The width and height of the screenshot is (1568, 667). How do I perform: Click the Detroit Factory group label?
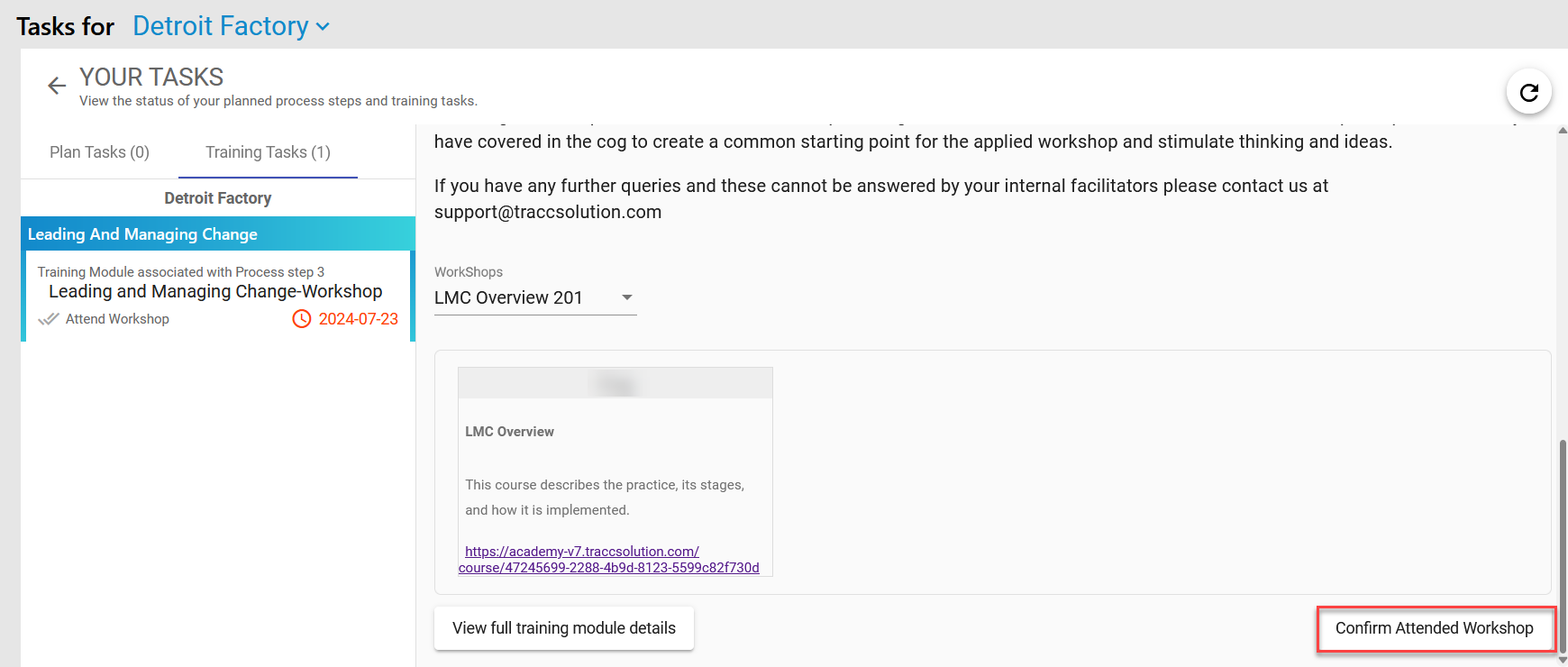pyautogui.click(x=218, y=198)
